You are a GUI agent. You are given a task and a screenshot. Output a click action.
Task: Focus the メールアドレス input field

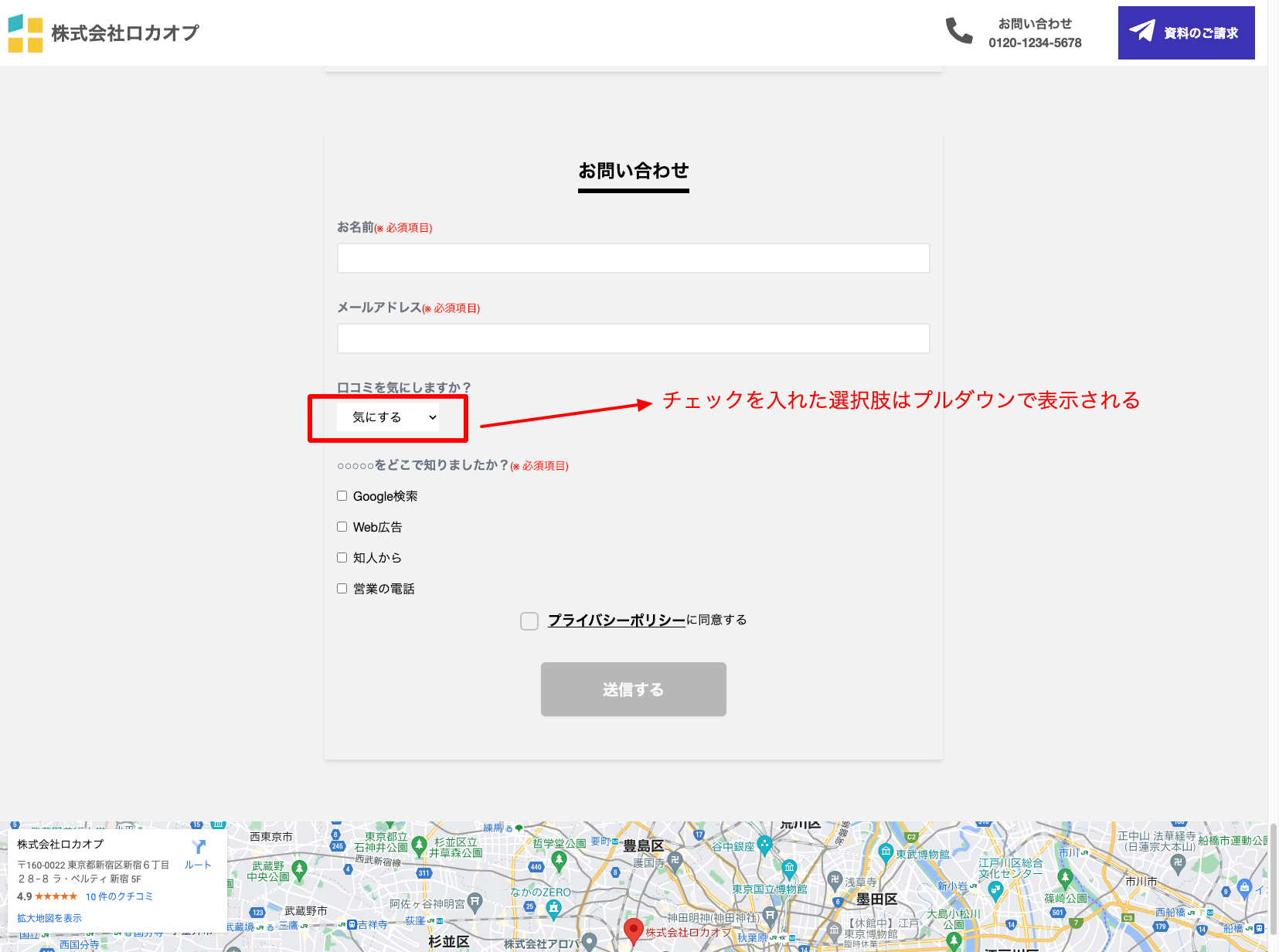click(633, 338)
